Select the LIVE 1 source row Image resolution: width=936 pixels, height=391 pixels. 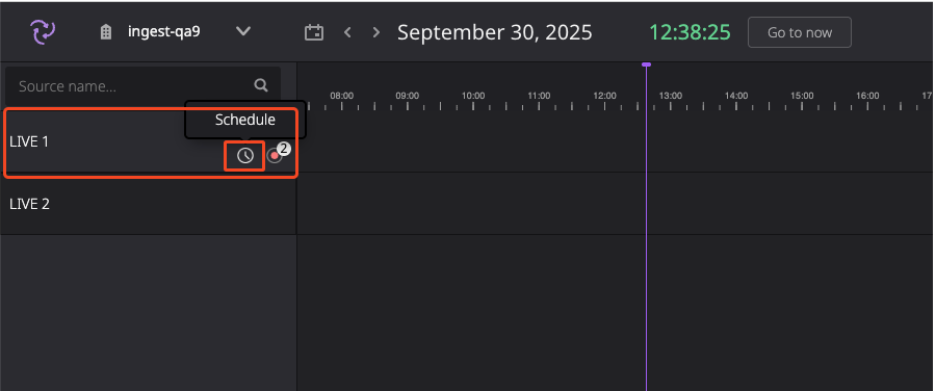click(148, 142)
